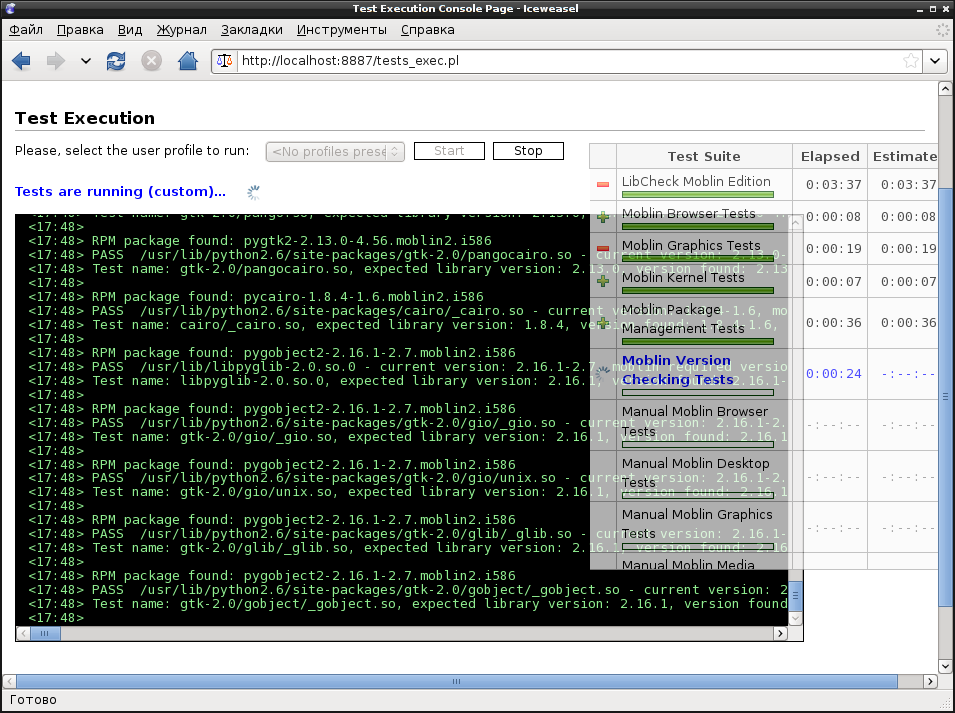
Task: Collapse LibCheck Moblin Edition minus icon
Action: pos(603,184)
